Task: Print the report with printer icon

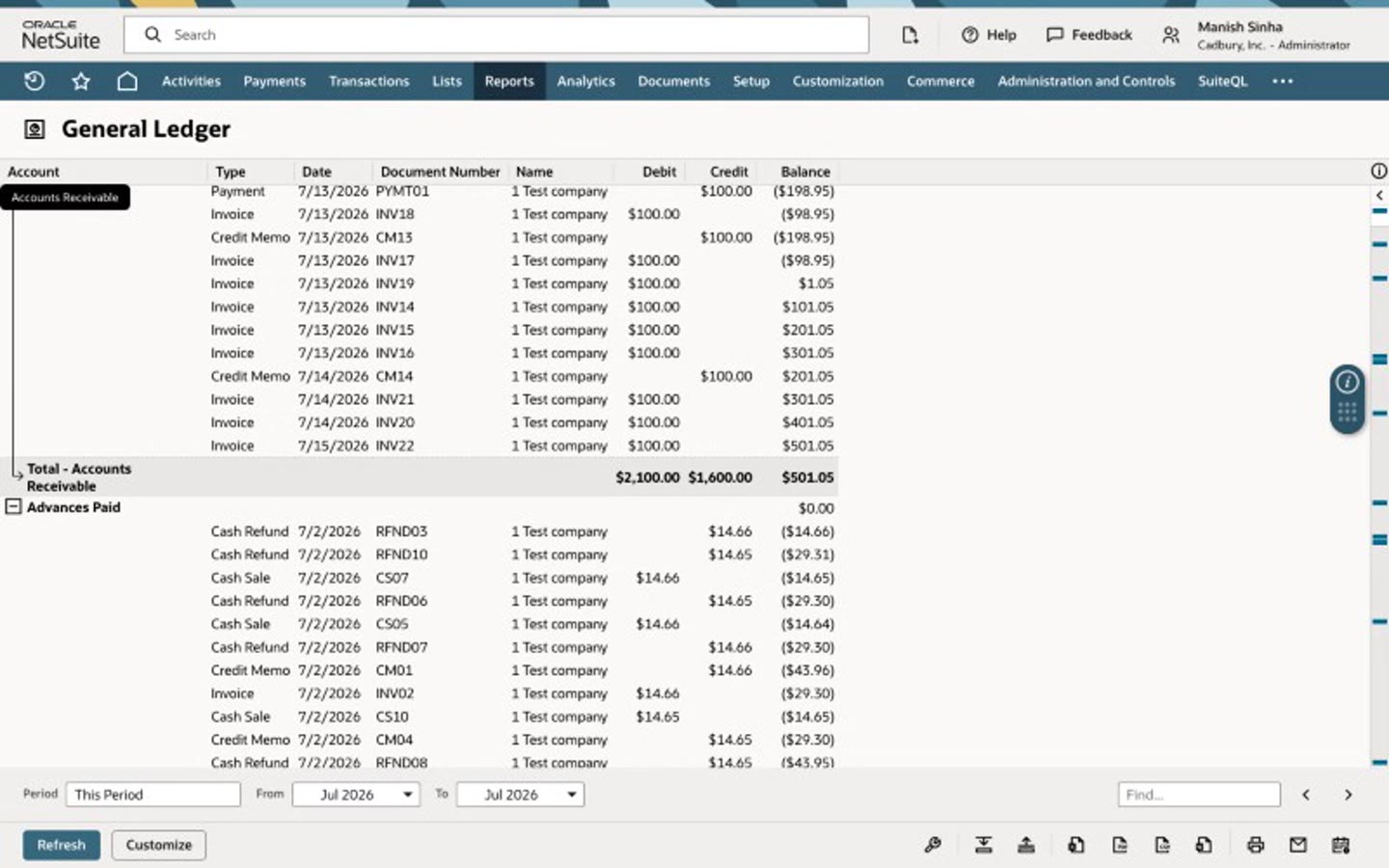Action: point(1255,845)
